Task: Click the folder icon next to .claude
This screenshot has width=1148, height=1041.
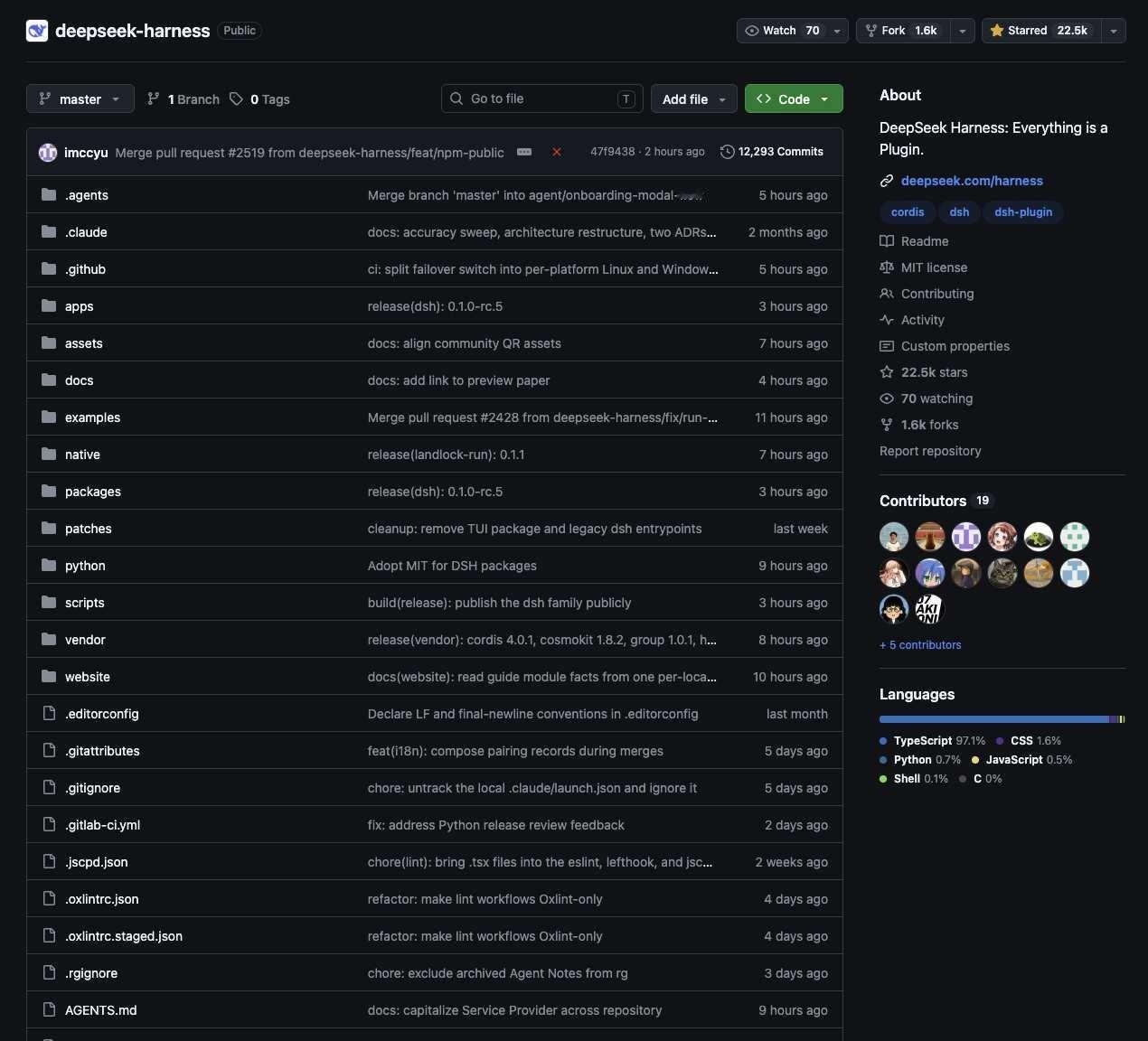Action: [49, 231]
